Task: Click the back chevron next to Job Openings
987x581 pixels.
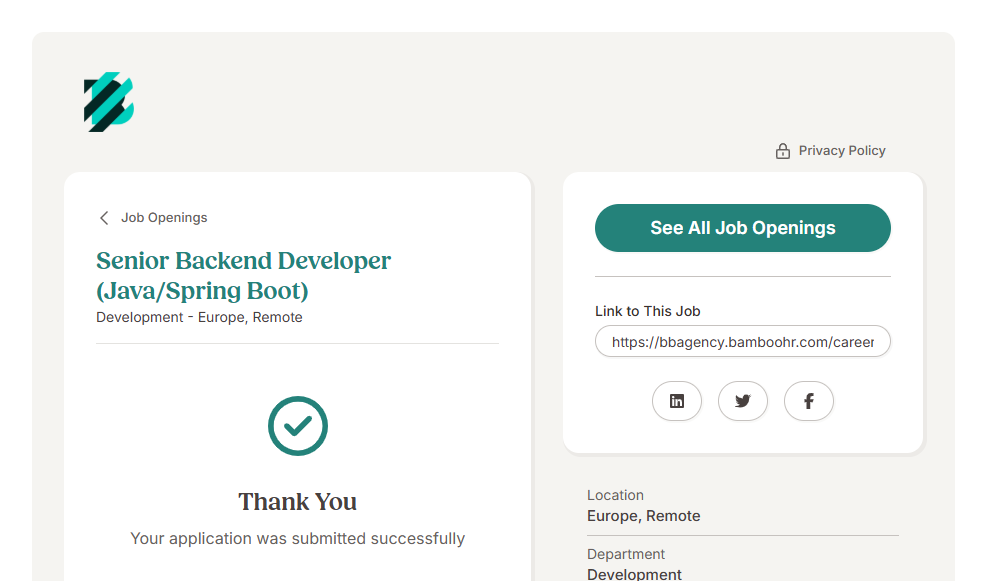Action: click(x=104, y=218)
